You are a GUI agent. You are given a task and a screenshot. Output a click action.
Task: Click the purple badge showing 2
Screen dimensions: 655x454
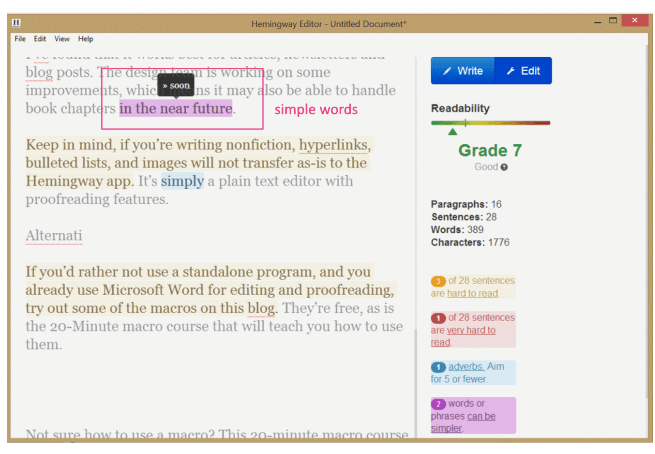(438, 404)
